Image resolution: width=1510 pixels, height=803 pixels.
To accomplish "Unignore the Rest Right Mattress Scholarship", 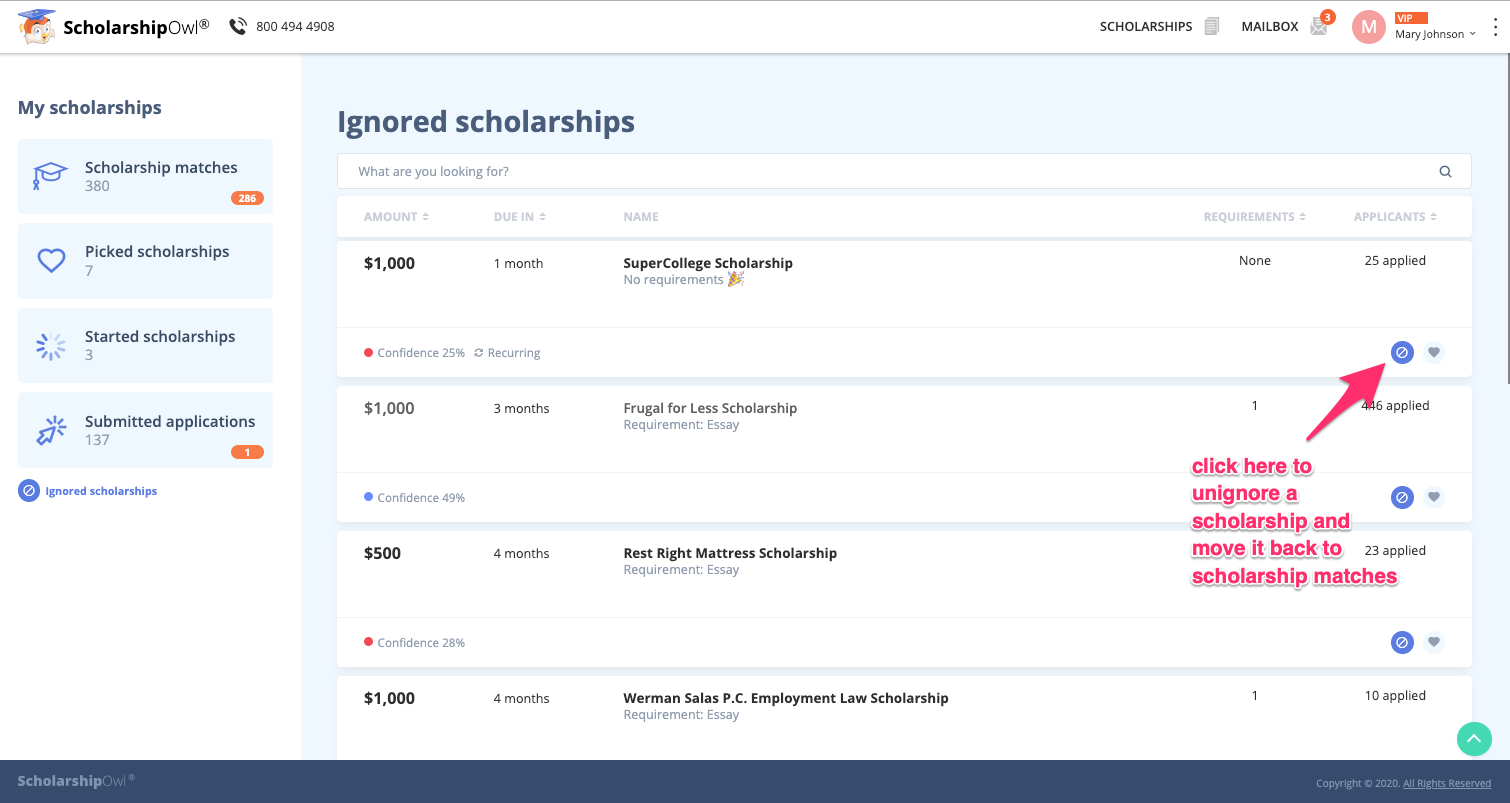I will [1402, 642].
